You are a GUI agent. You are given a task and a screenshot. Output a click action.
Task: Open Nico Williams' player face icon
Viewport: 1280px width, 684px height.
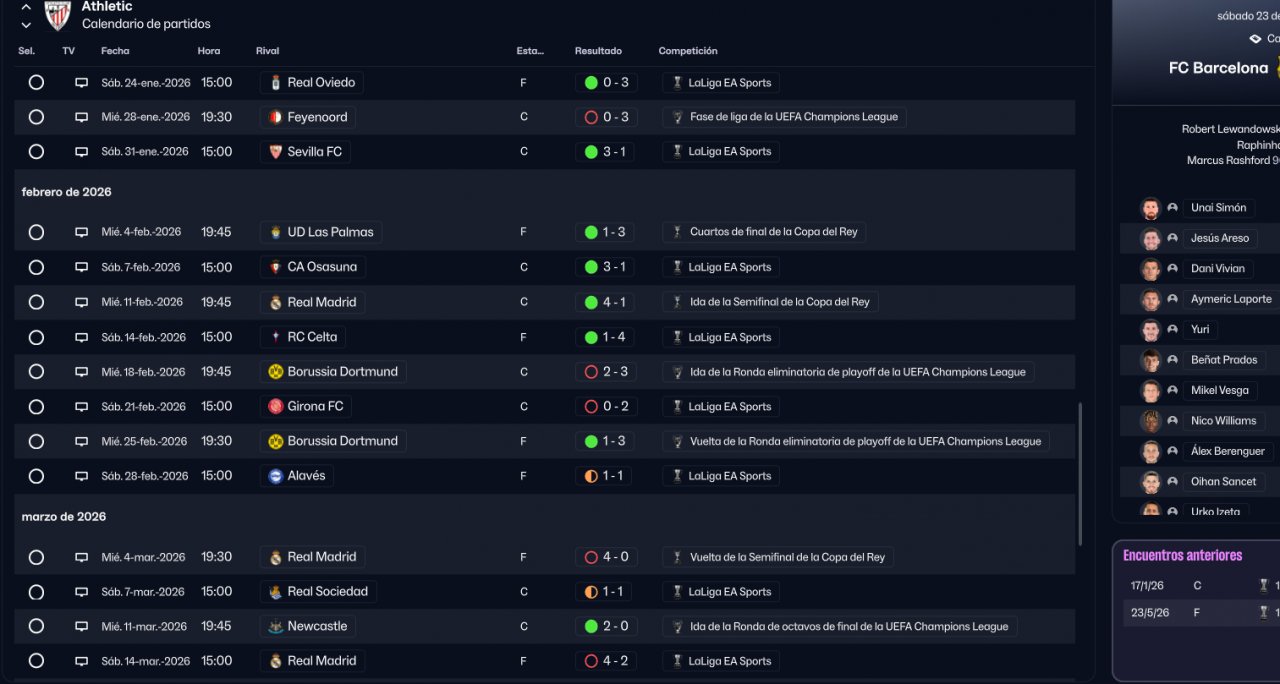(1151, 421)
